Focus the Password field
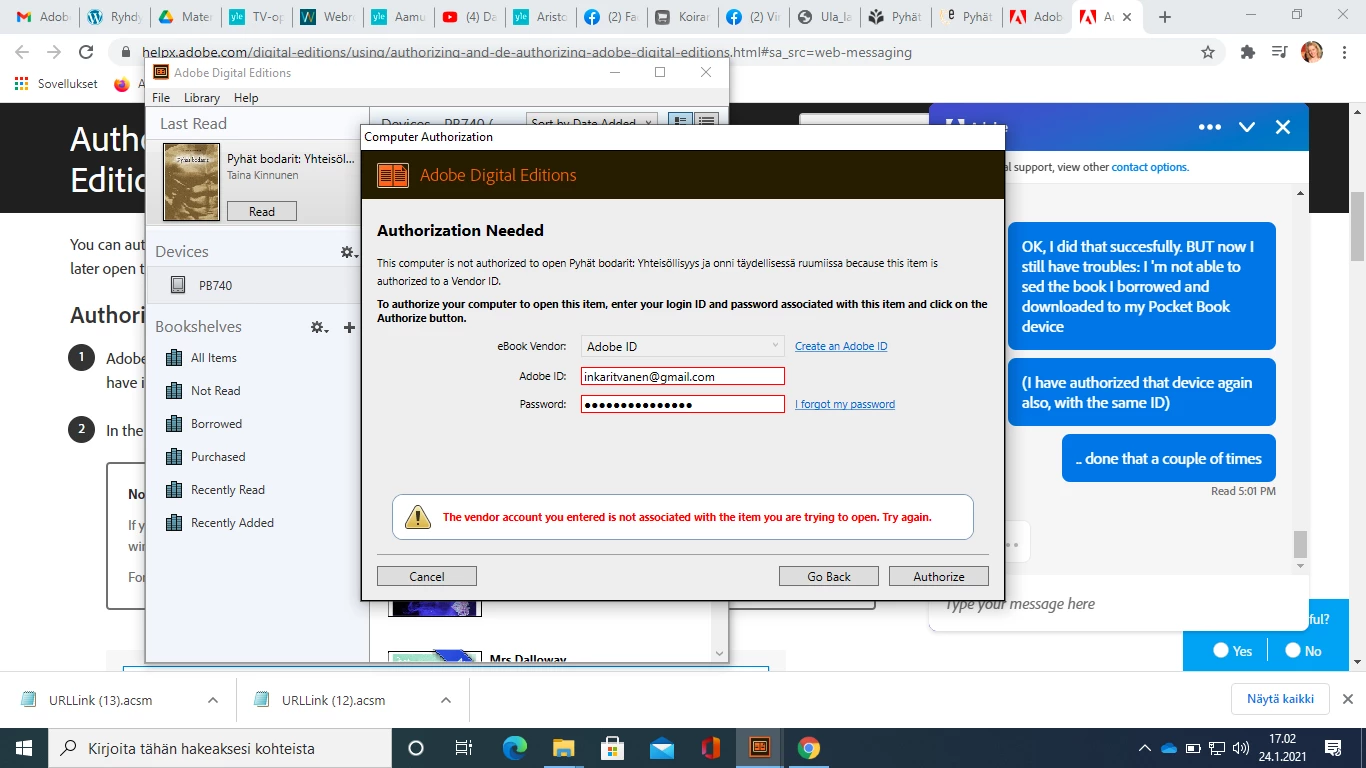The height and width of the screenshot is (768, 1366). tap(682, 404)
